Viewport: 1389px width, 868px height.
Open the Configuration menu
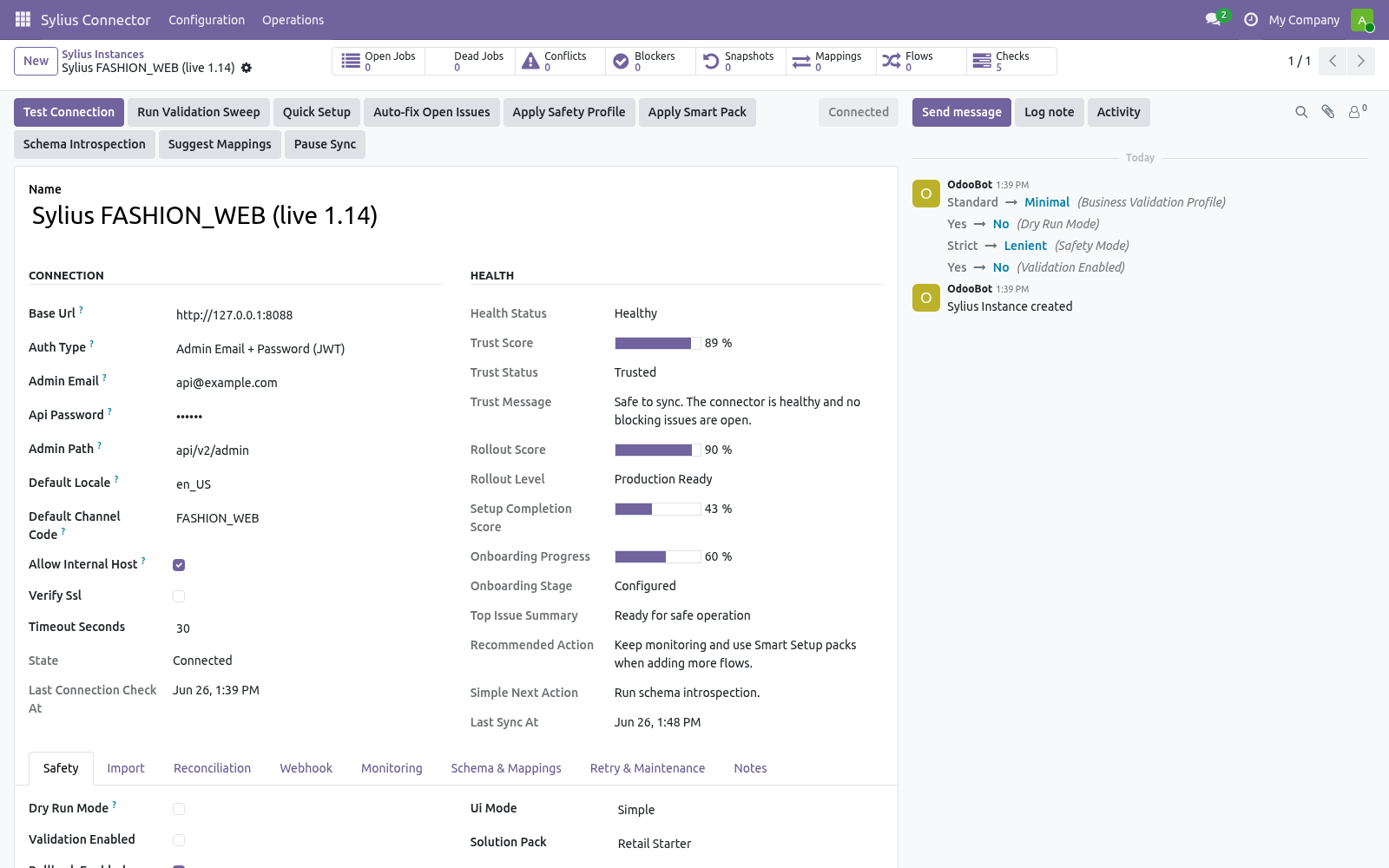(207, 20)
